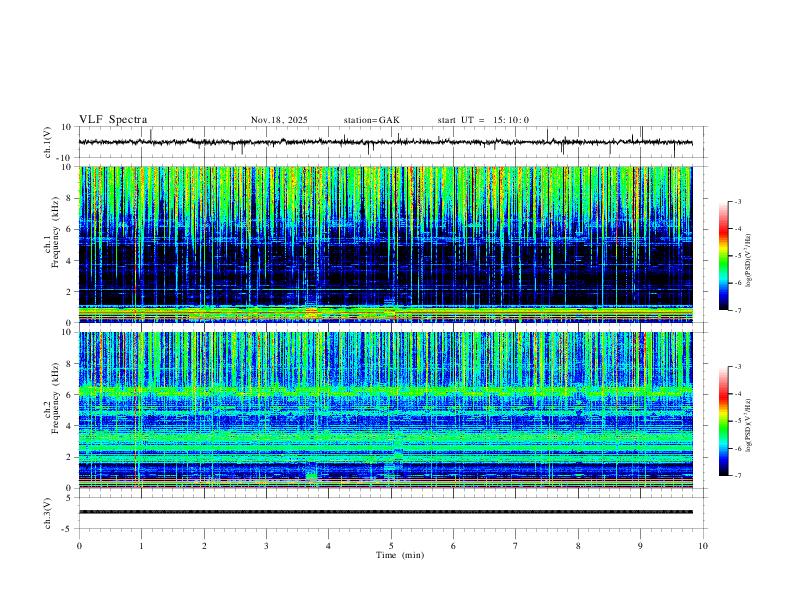Click time axis tick label "0"
This screenshot has width=792, height=612.
click(x=79, y=546)
